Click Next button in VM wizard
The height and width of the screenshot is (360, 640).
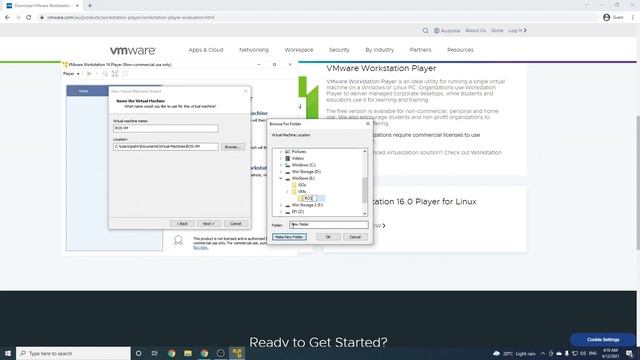pyautogui.click(x=209, y=224)
